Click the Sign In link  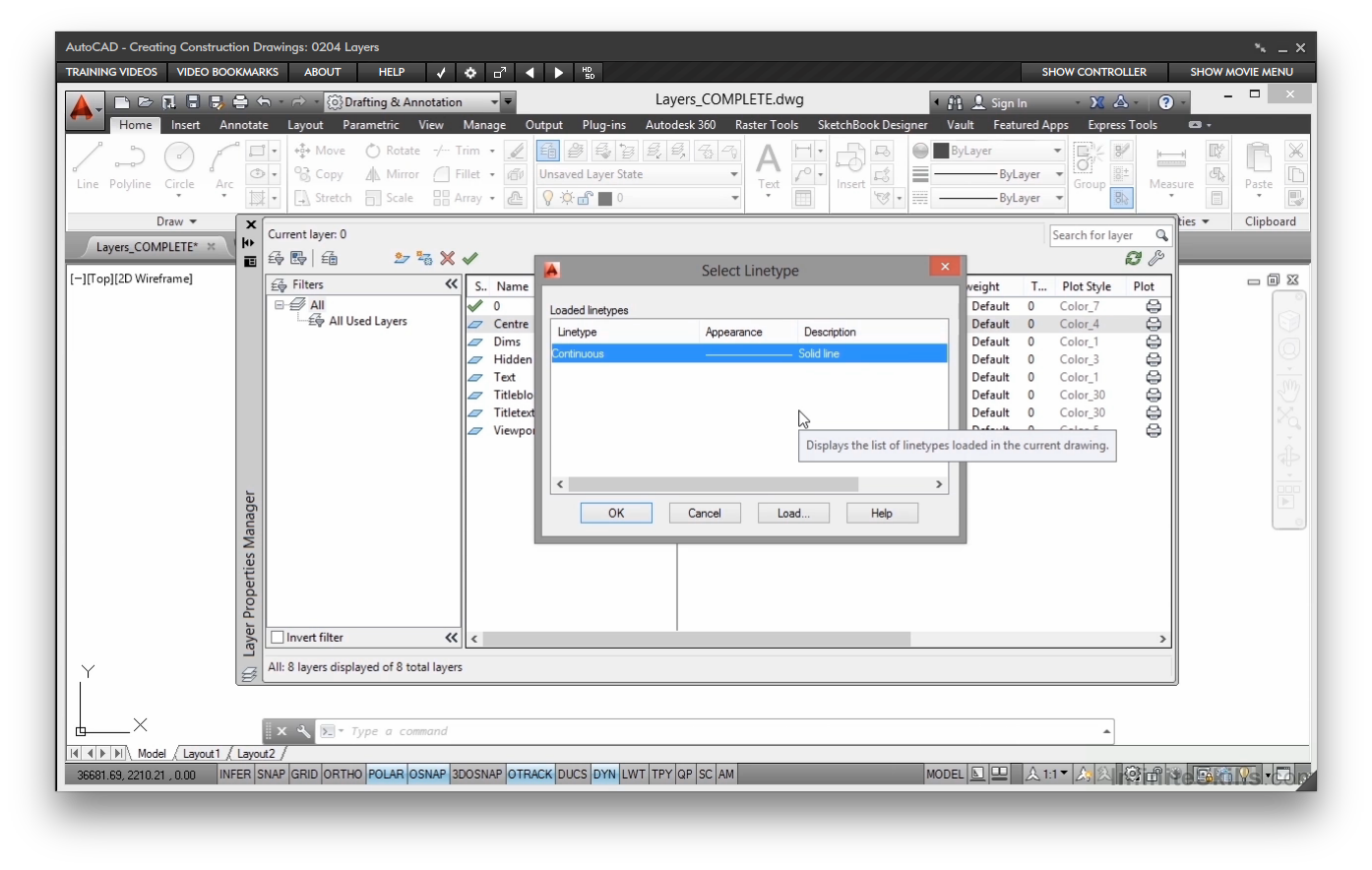1008,102
